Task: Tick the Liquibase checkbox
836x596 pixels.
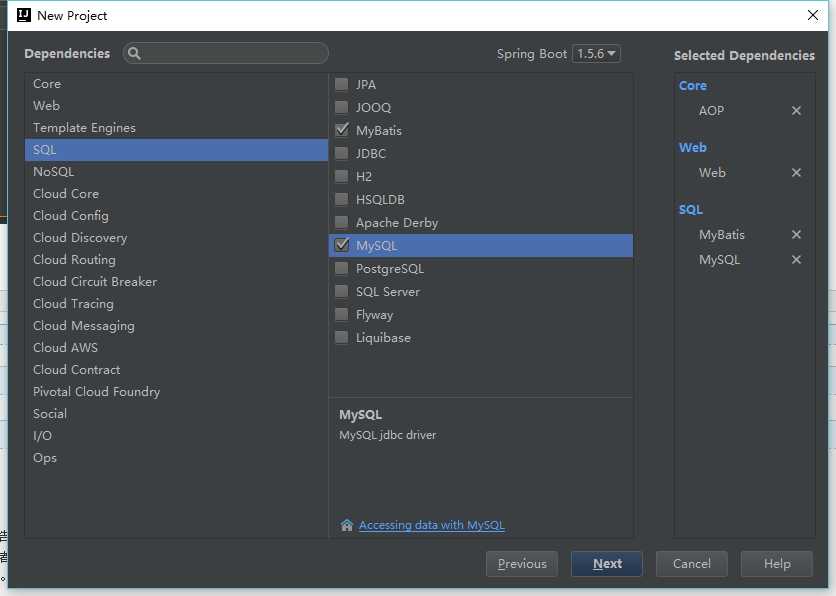Action: click(342, 337)
